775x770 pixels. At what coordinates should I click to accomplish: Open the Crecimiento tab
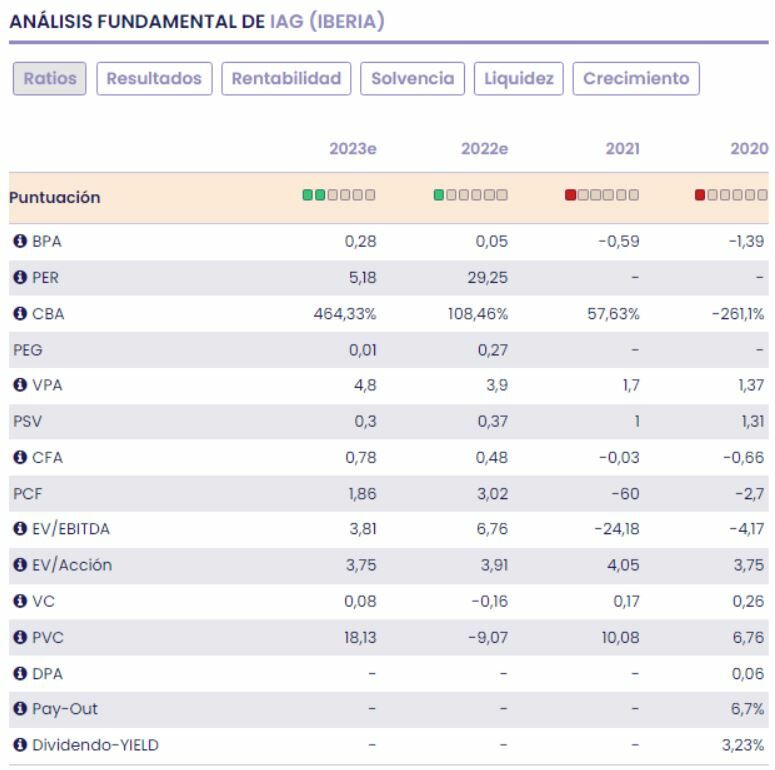[636, 79]
